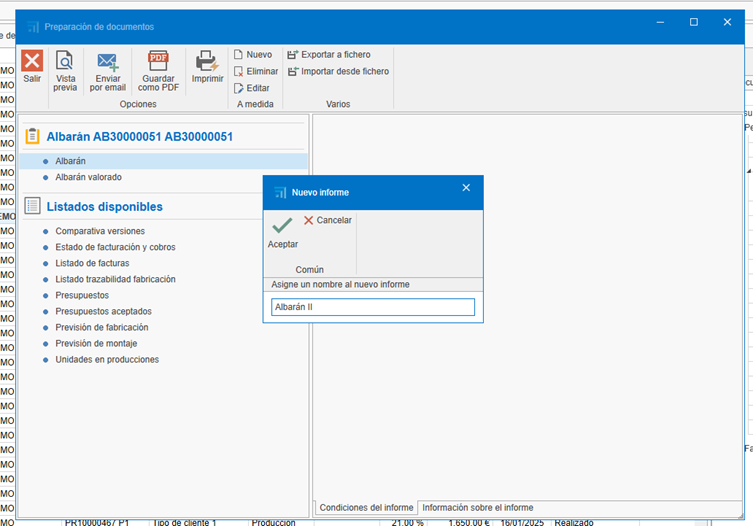Click 1.650,00 € cell in background table
The width and height of the screenshot is (753, 526).
[469, 522]
